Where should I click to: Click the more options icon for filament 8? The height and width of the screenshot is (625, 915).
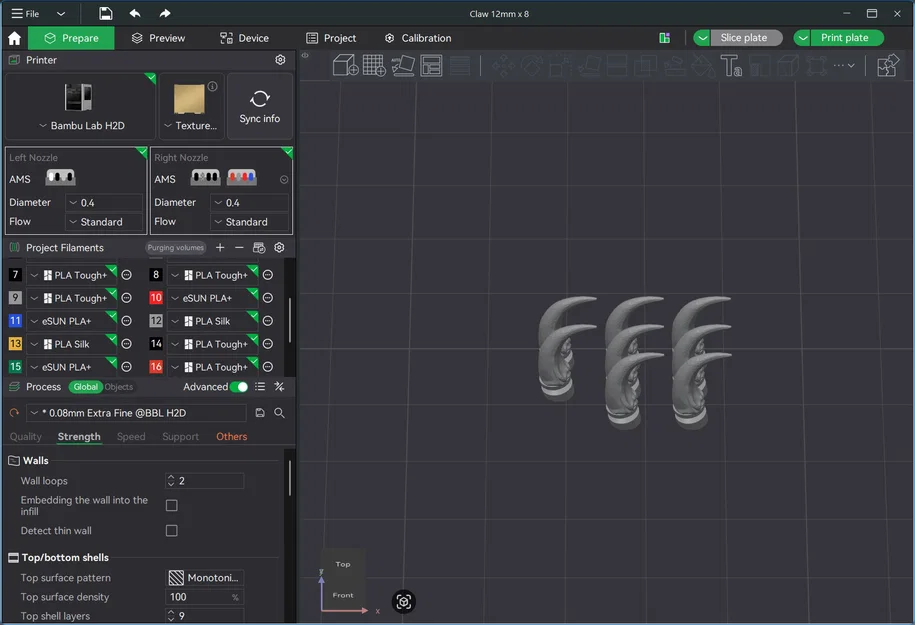click(268, 275)
